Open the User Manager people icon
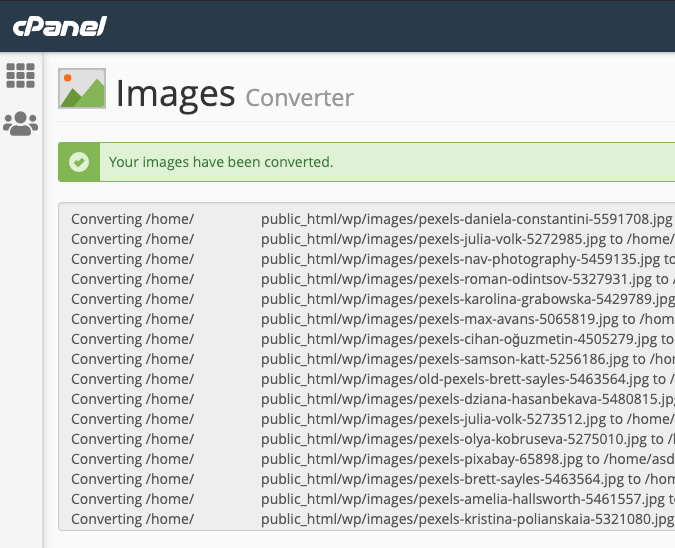The height and width of the screenshot is (548, 675). coord(20,123)
